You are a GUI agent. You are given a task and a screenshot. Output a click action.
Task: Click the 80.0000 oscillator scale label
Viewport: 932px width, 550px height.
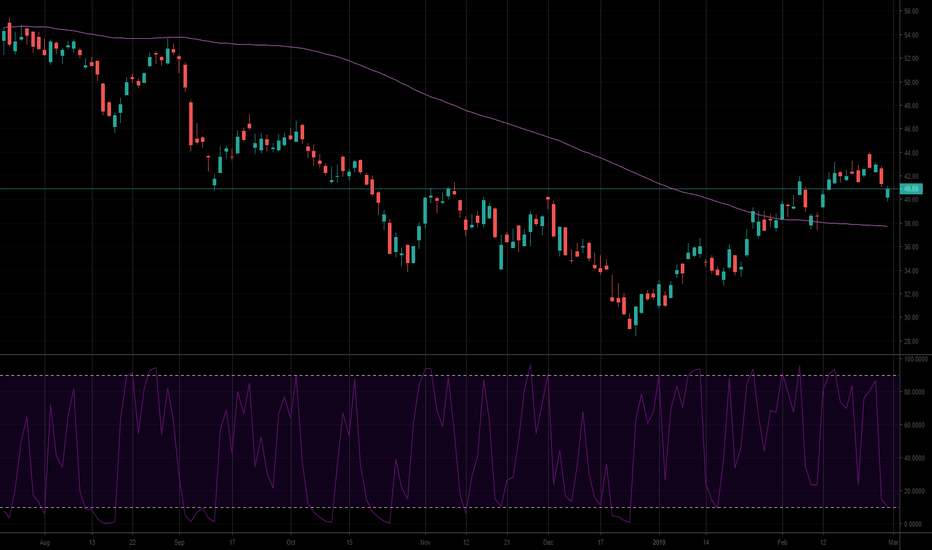click(915, 392)
